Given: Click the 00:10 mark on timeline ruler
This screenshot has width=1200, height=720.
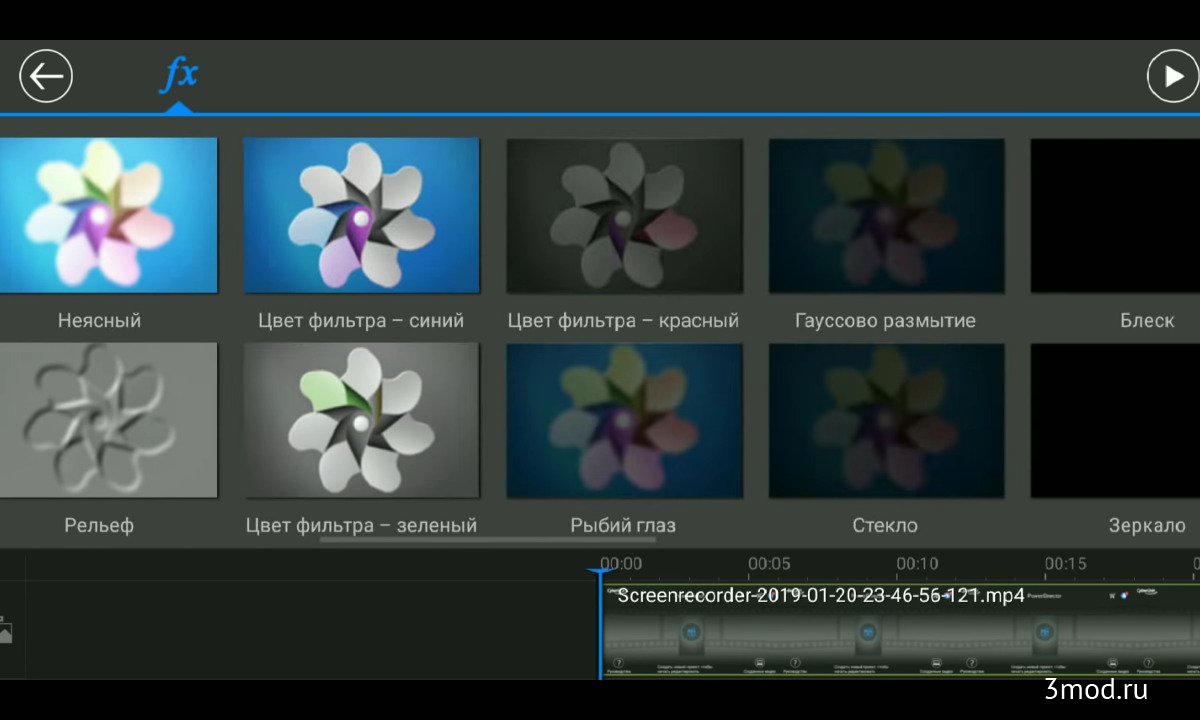Looking at the screenshot, I should click(917, 565).
